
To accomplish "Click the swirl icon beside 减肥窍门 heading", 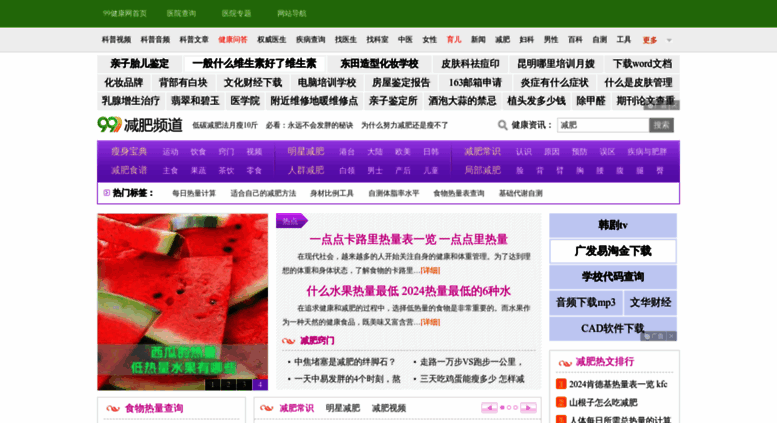I will [x=288, y=341].
